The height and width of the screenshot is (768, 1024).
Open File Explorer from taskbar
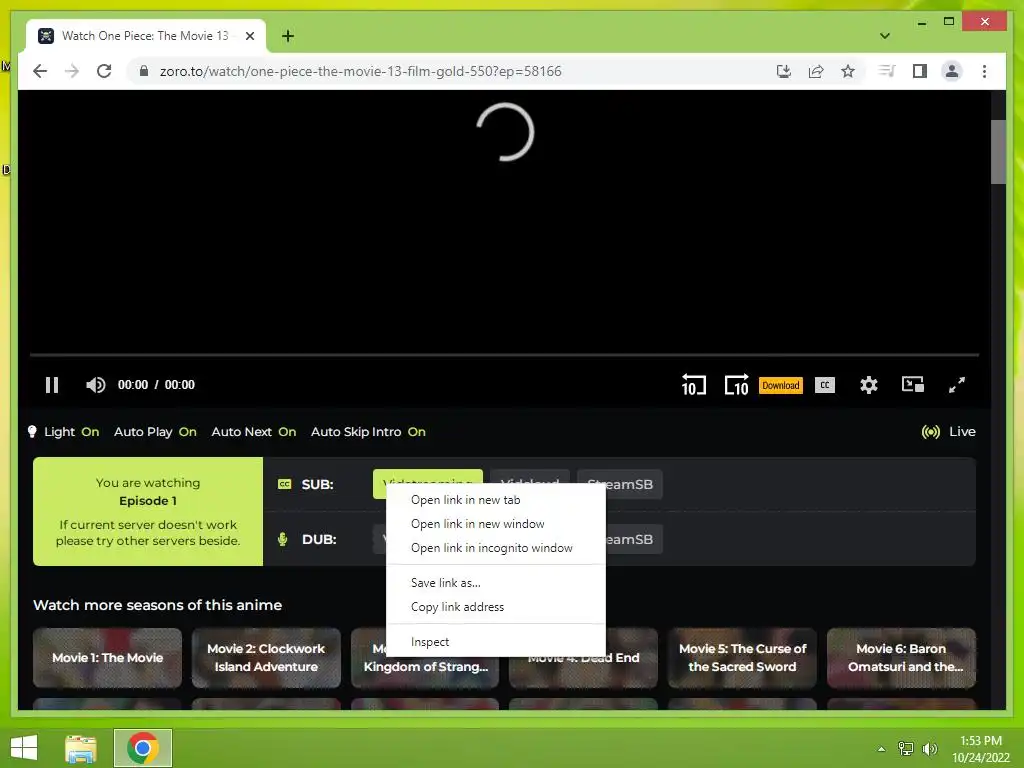pyautogui.click(x=81, y=748)
